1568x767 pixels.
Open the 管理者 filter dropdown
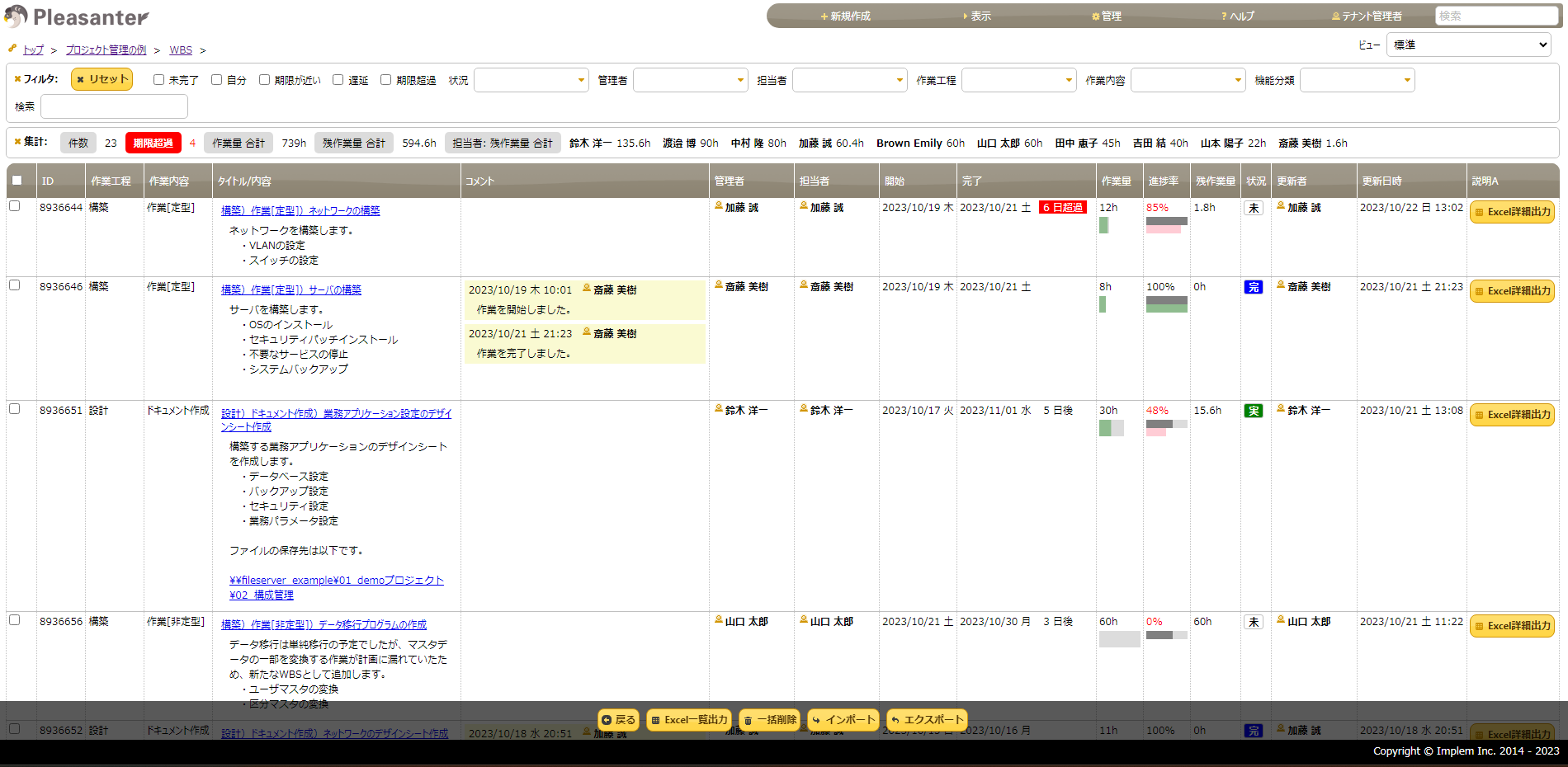click(690, 80)
